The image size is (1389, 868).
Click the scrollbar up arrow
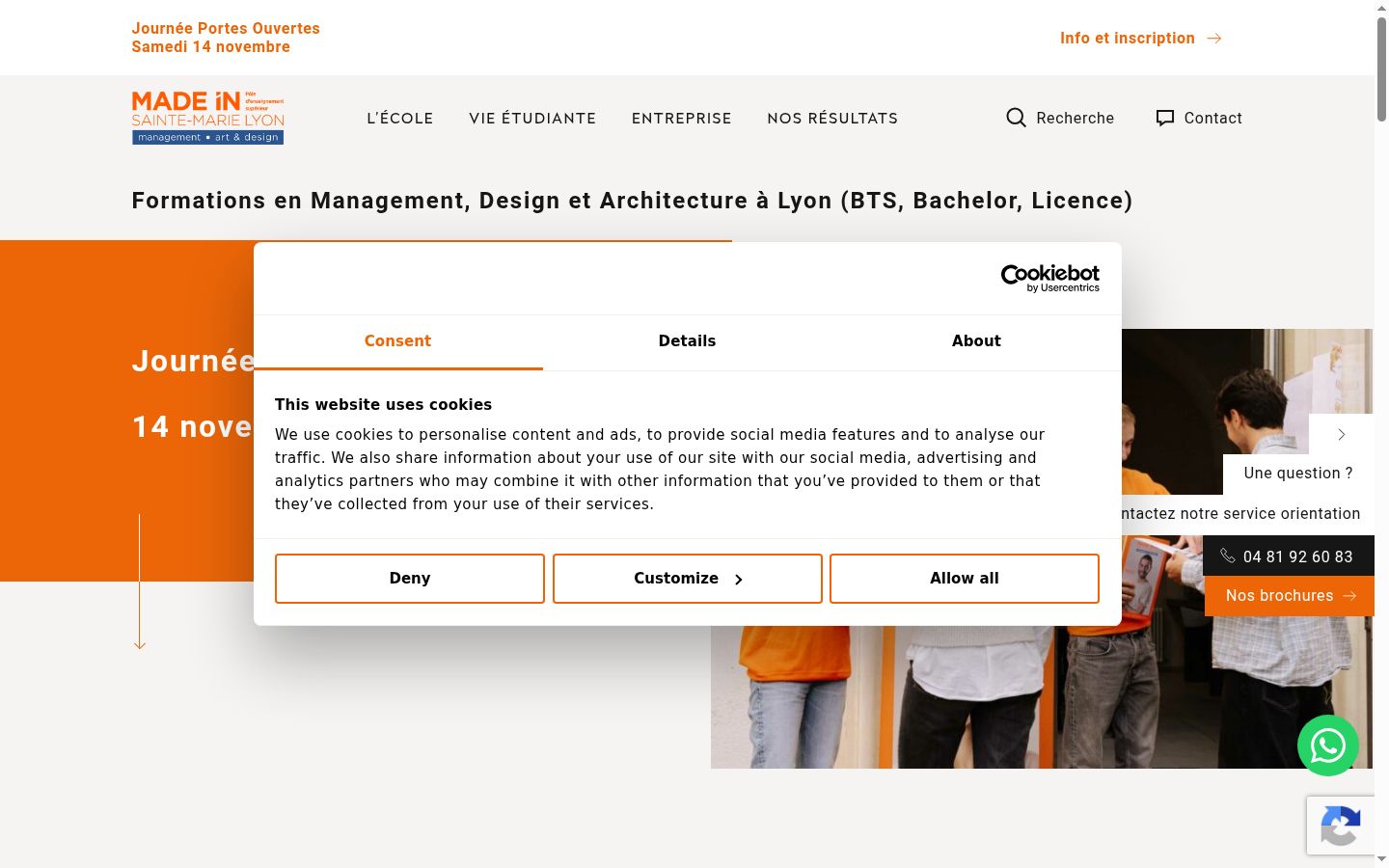(1381, 8)
